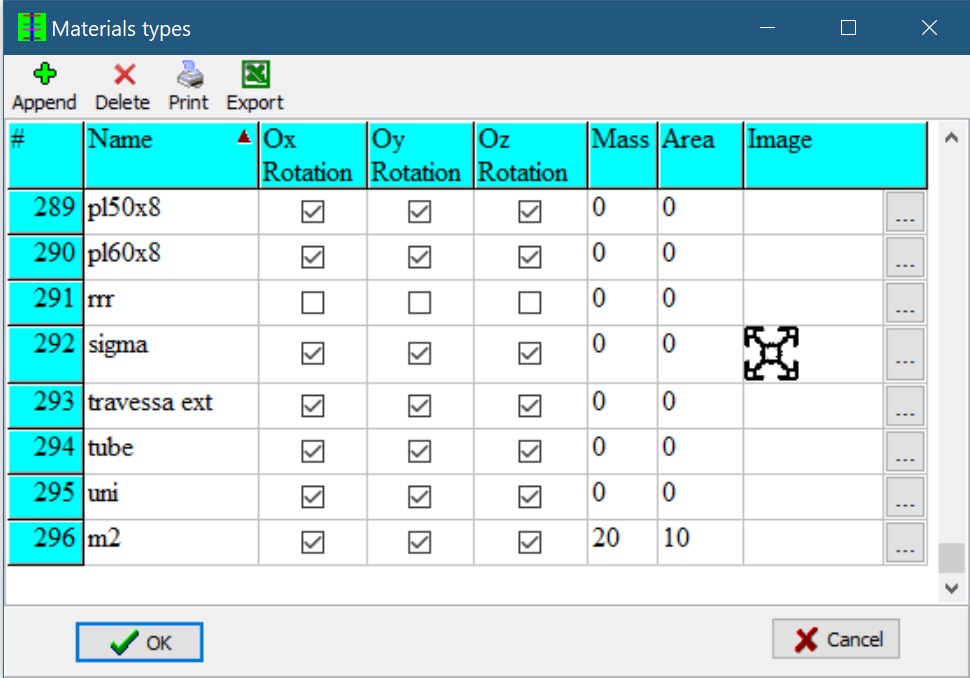Viewport: 970px width, 678px height.
Task: Enable Oy Rotation for rrr
Action: pyautogui.click(x=420, y=303)
